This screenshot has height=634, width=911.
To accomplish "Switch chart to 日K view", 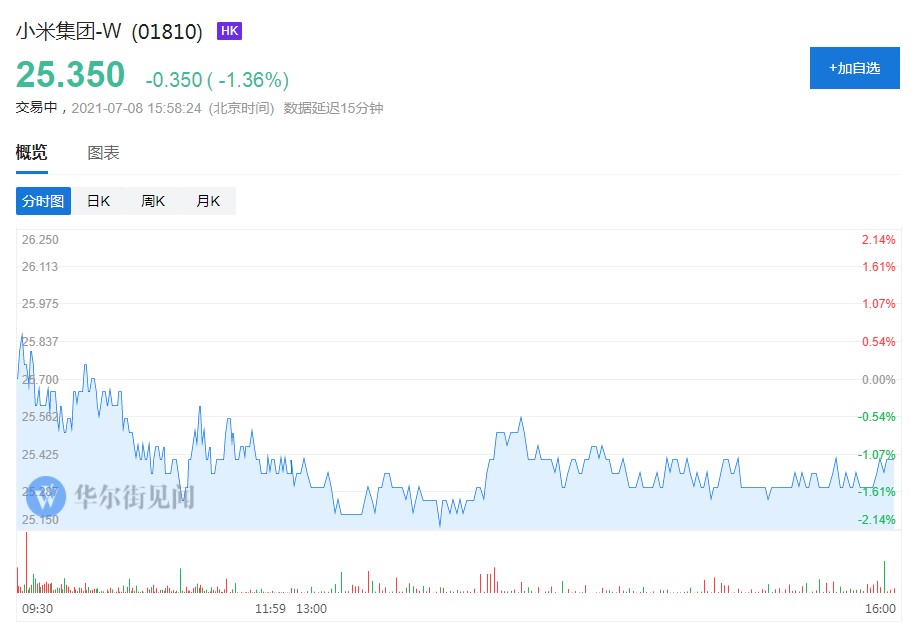I will tap(98, 201).
